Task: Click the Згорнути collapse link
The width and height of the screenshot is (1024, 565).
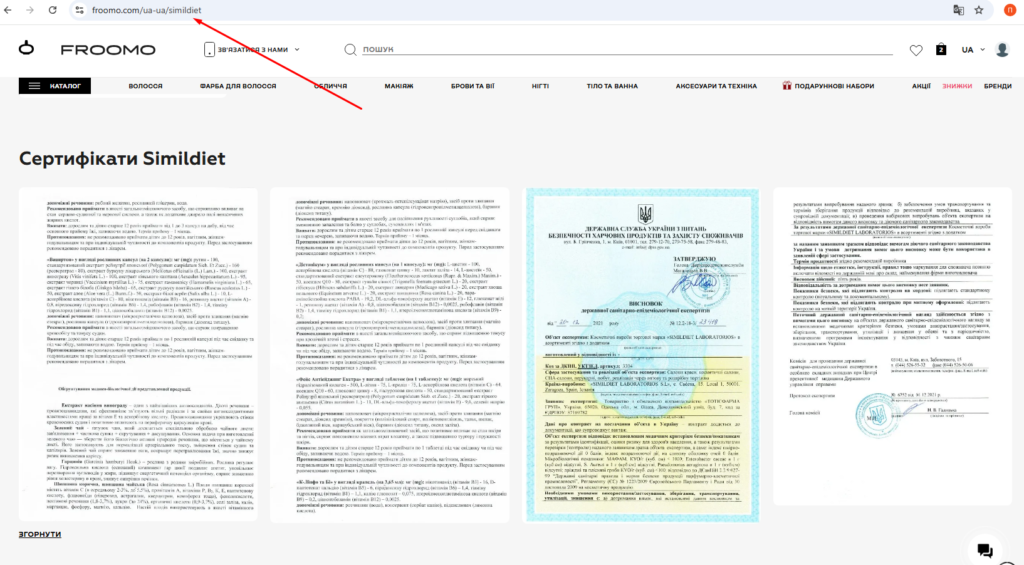Action: click(x=41, y=535)
